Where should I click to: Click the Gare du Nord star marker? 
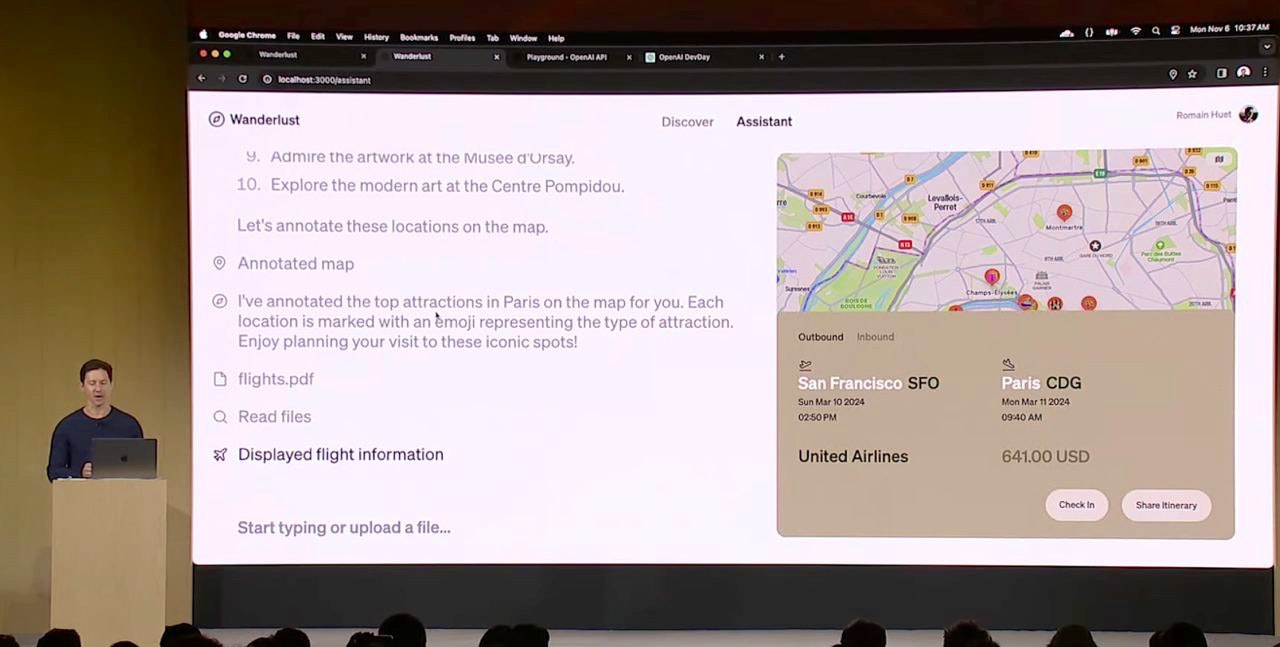[x=1095, y=246]
